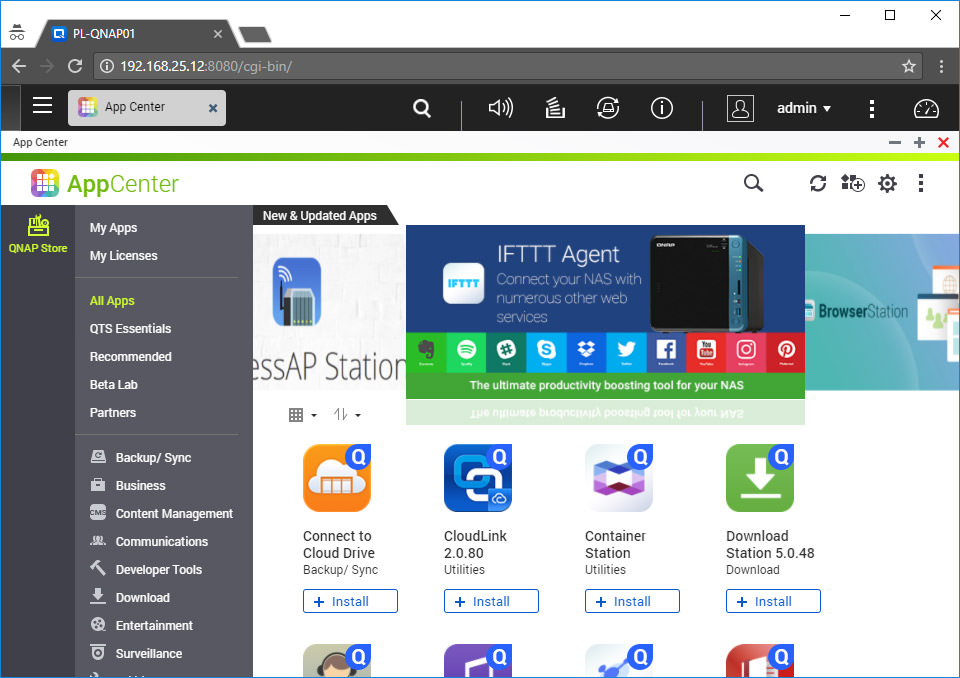
Task: Open Partners category
Action: (x=113, y=412)
